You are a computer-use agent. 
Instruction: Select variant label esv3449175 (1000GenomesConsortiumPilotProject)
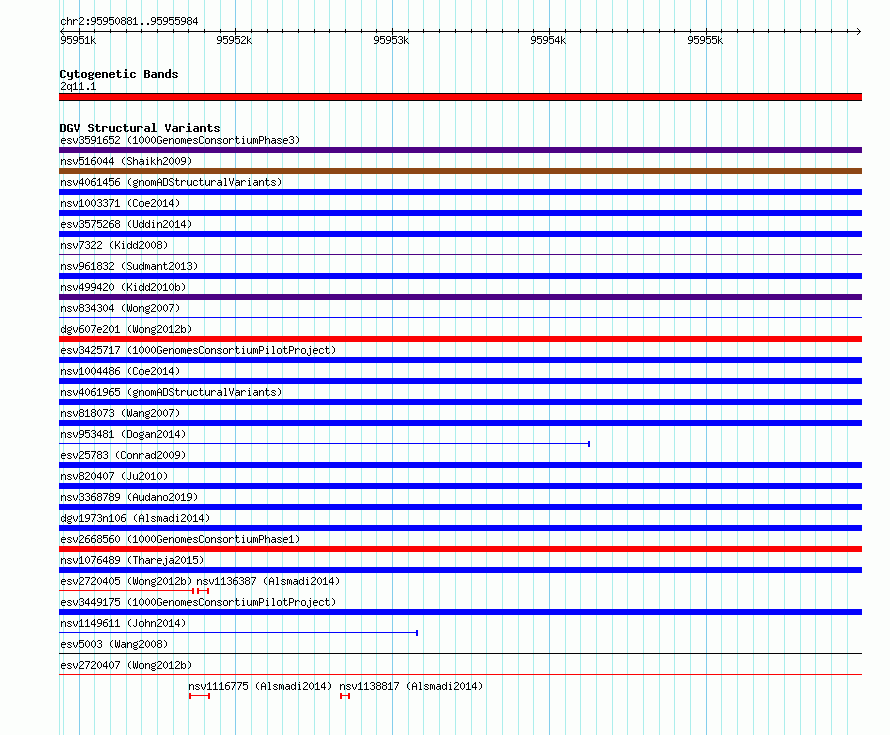pyautogui.click(x=198, y=602)
